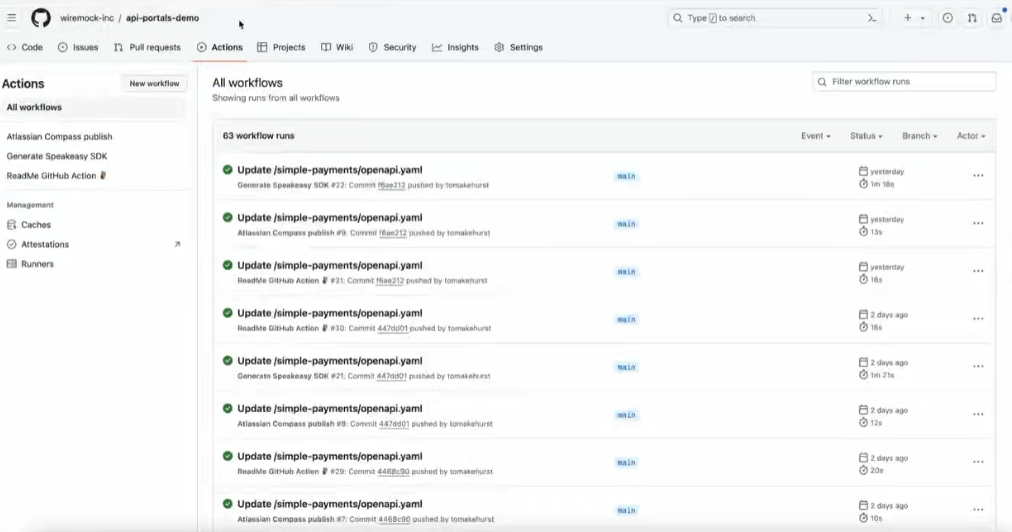Click the New workflow button
The image size is (1012, 532).
coord(154,83)
